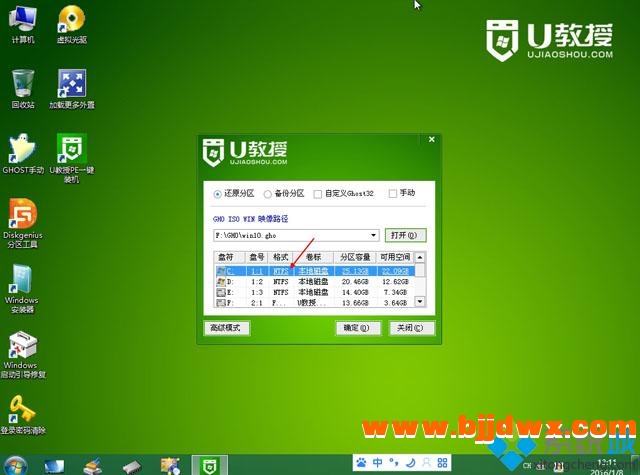Enable the 自定义Ghost32 checkbox

(x=343, y=193)
